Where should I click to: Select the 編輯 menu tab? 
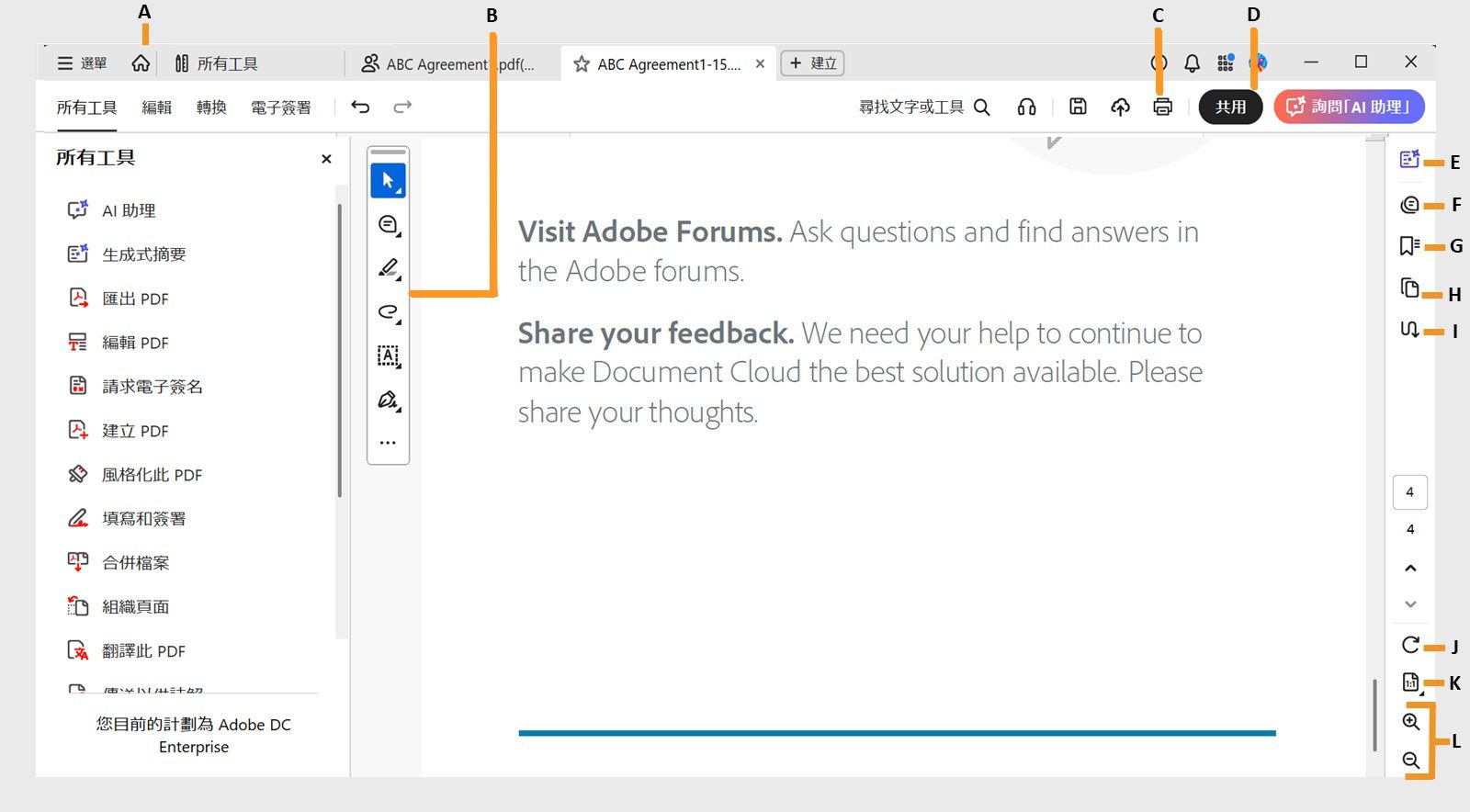pyautogui.click(x=157, y=107)
